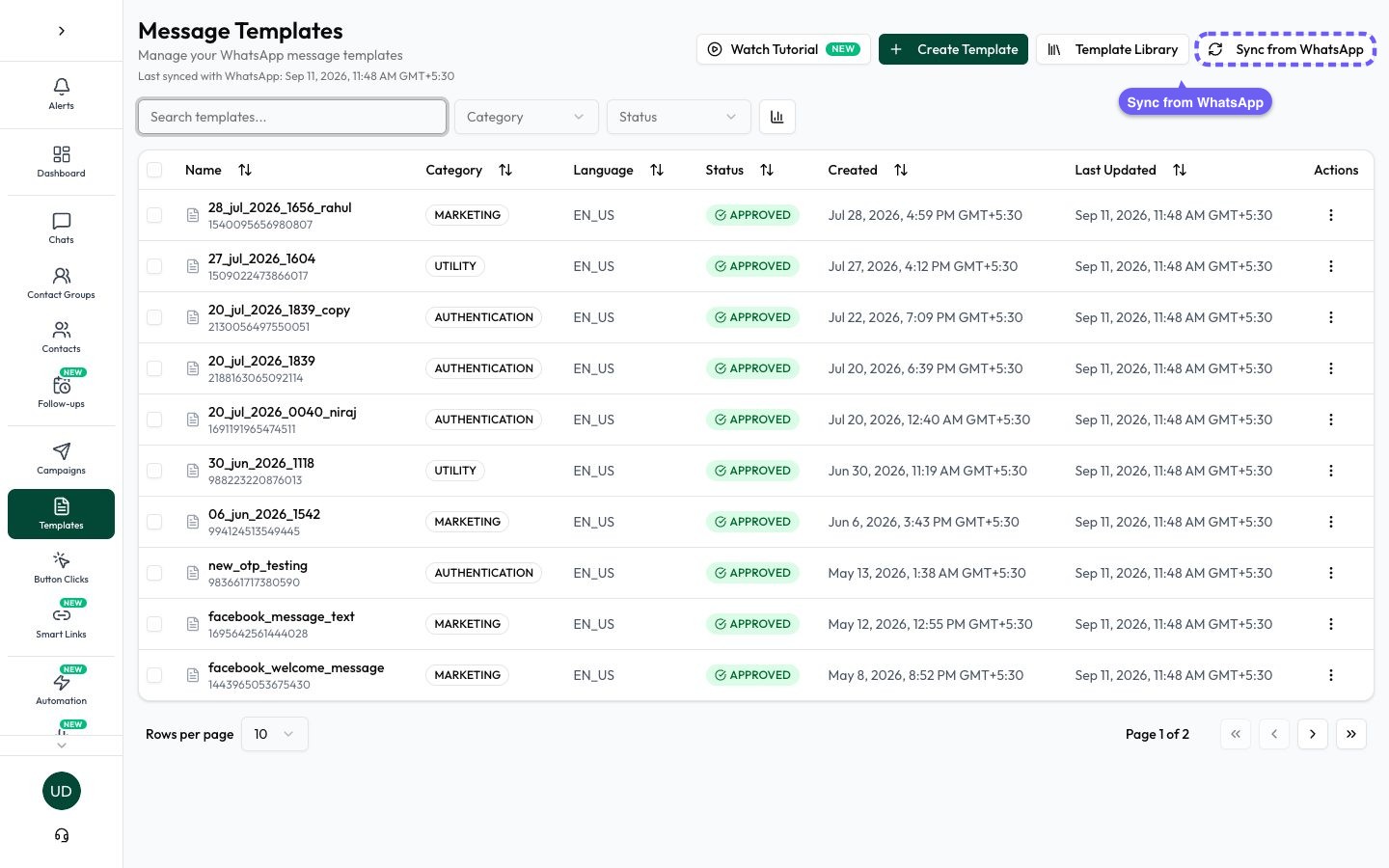This screenshot has width=1389, height=868.
Task: Open Button Clicks in sidebar
Action: tap(62, 567)
